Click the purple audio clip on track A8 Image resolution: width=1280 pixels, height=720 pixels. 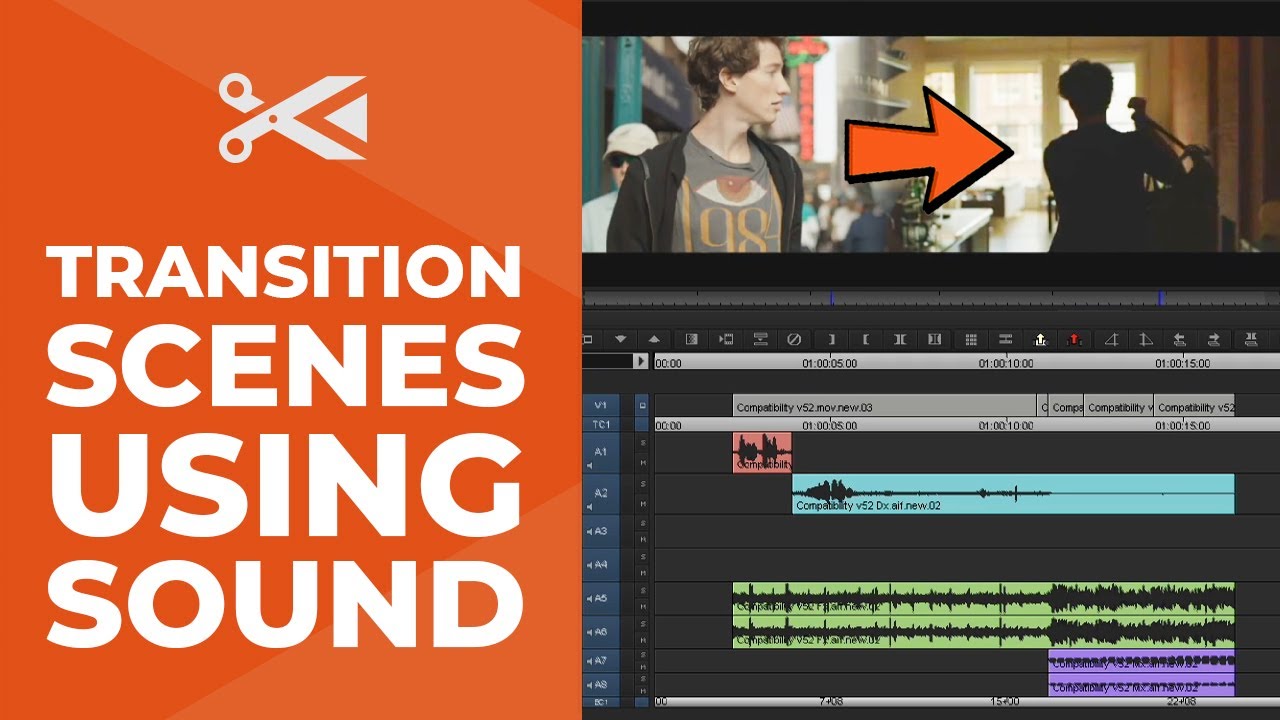(1141, 685)
